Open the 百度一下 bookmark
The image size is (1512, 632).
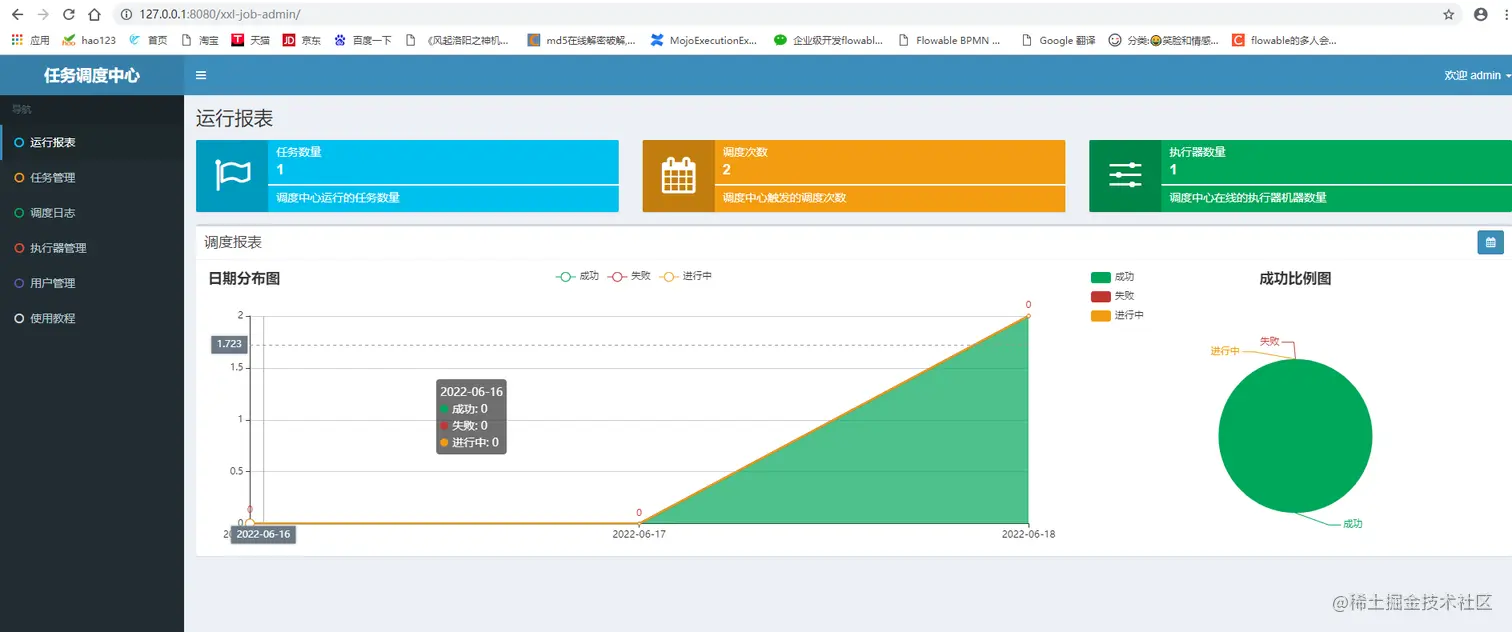[363, 40]
